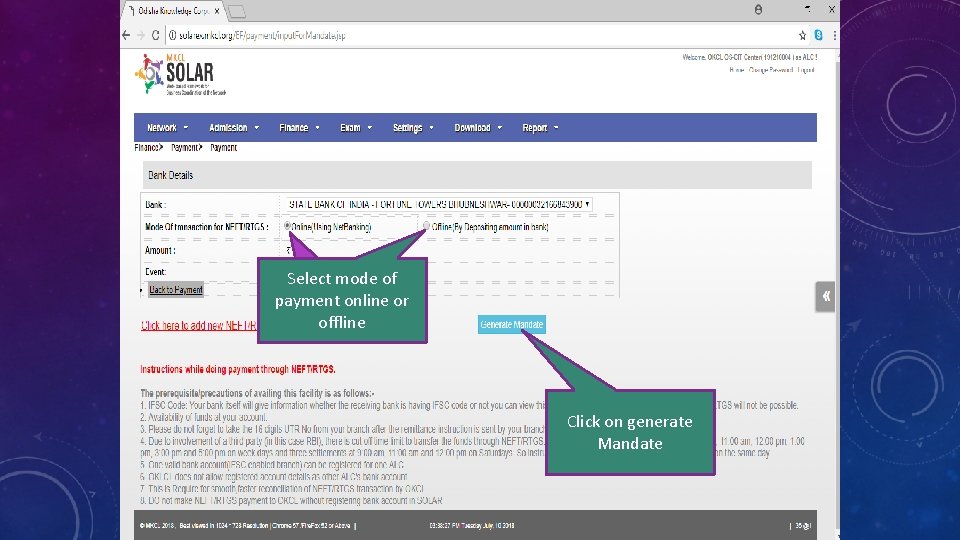Click the first Payment breadcrumb

click(185, 148)
